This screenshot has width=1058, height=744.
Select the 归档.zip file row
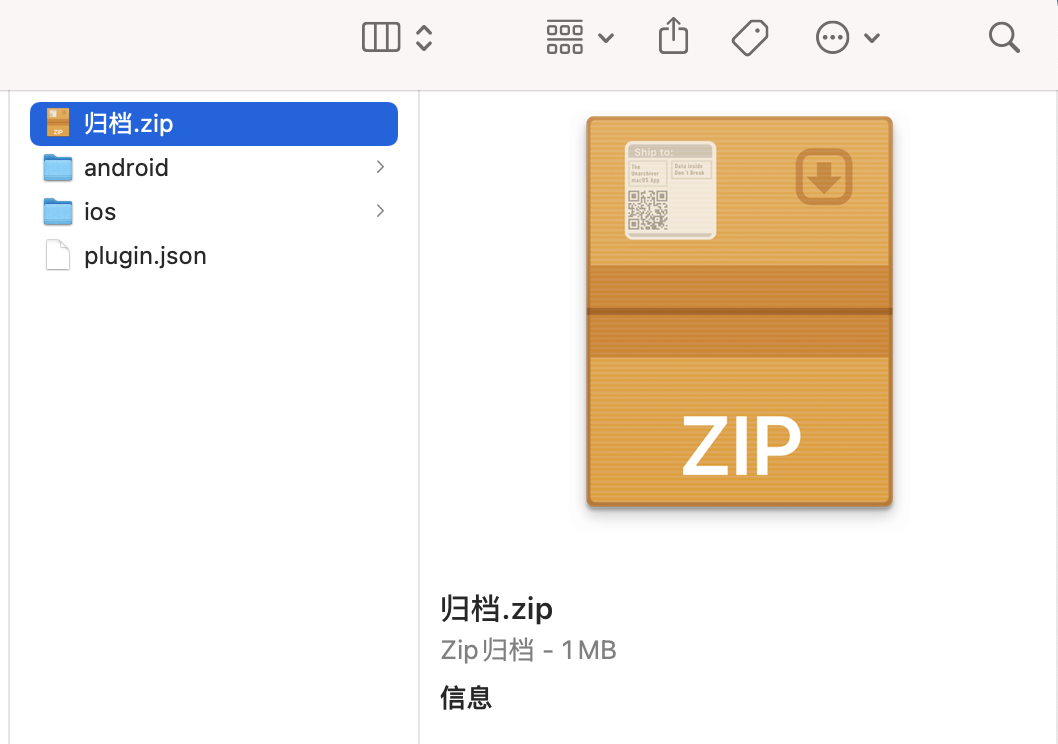point(214,124)
